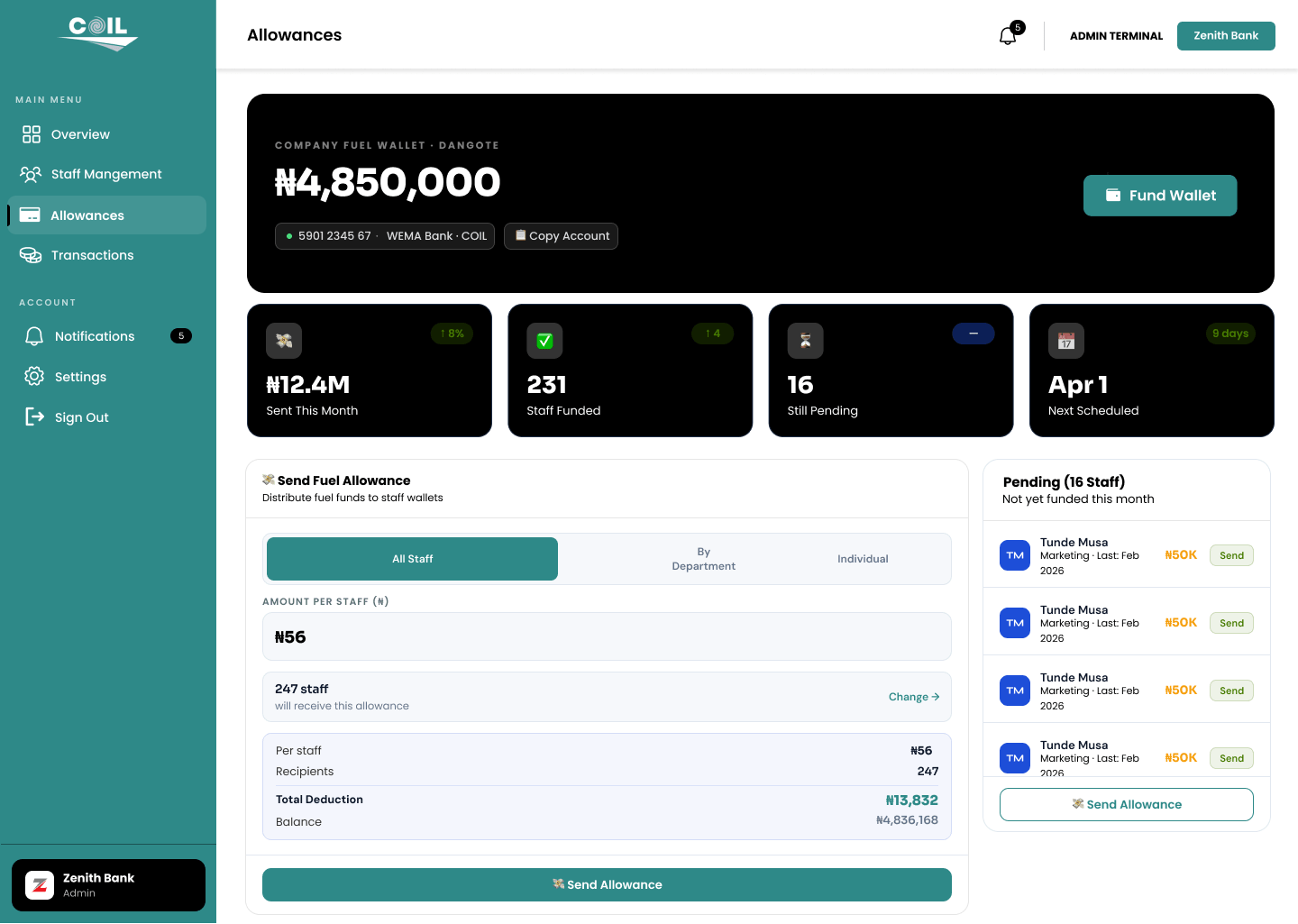Switch to By Department recipient option
Viewport: 1298px width, 924px height.
coord(703,559)
